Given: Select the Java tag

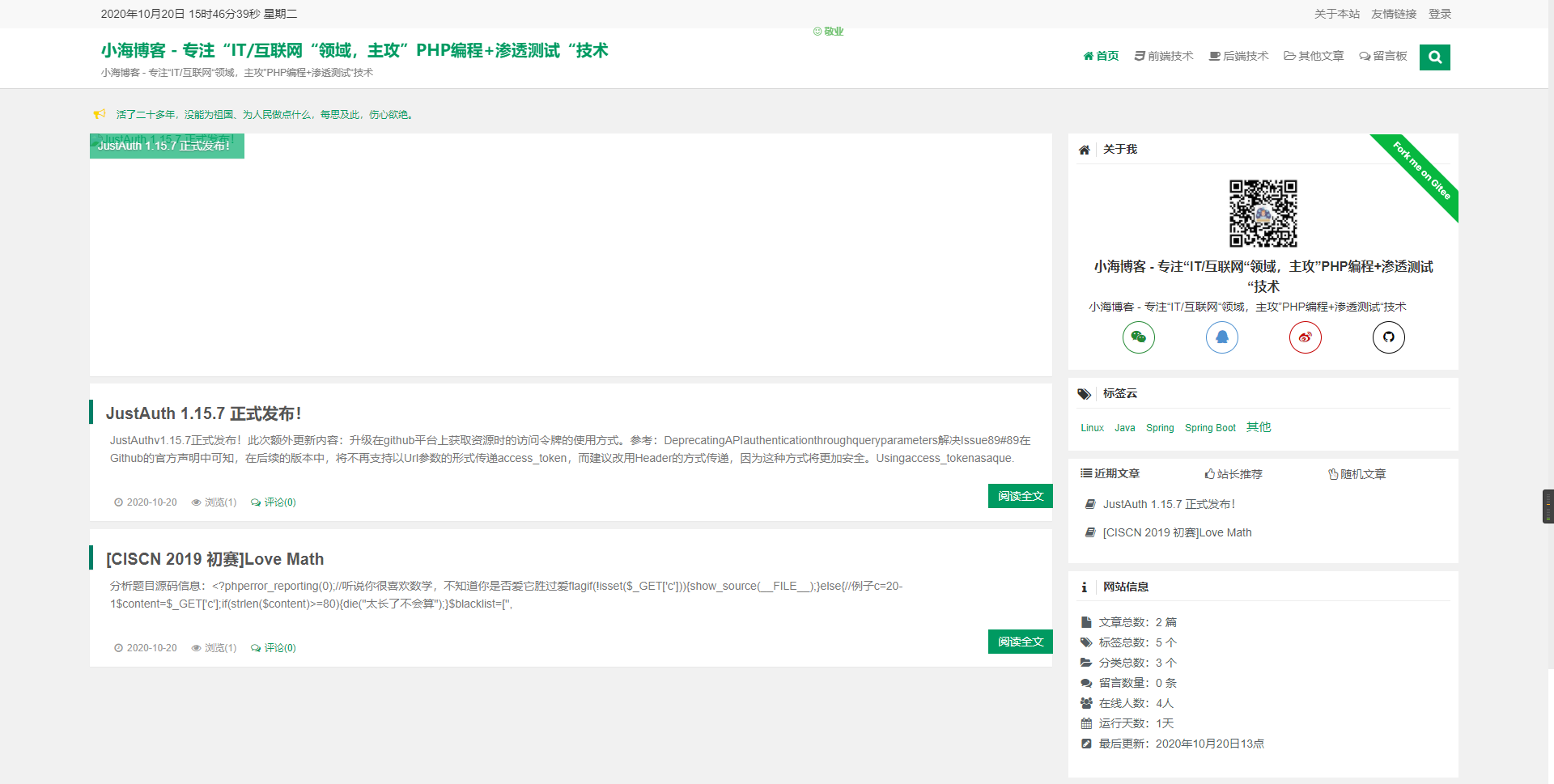Looking at the screenshot, I should point(1125,428).
